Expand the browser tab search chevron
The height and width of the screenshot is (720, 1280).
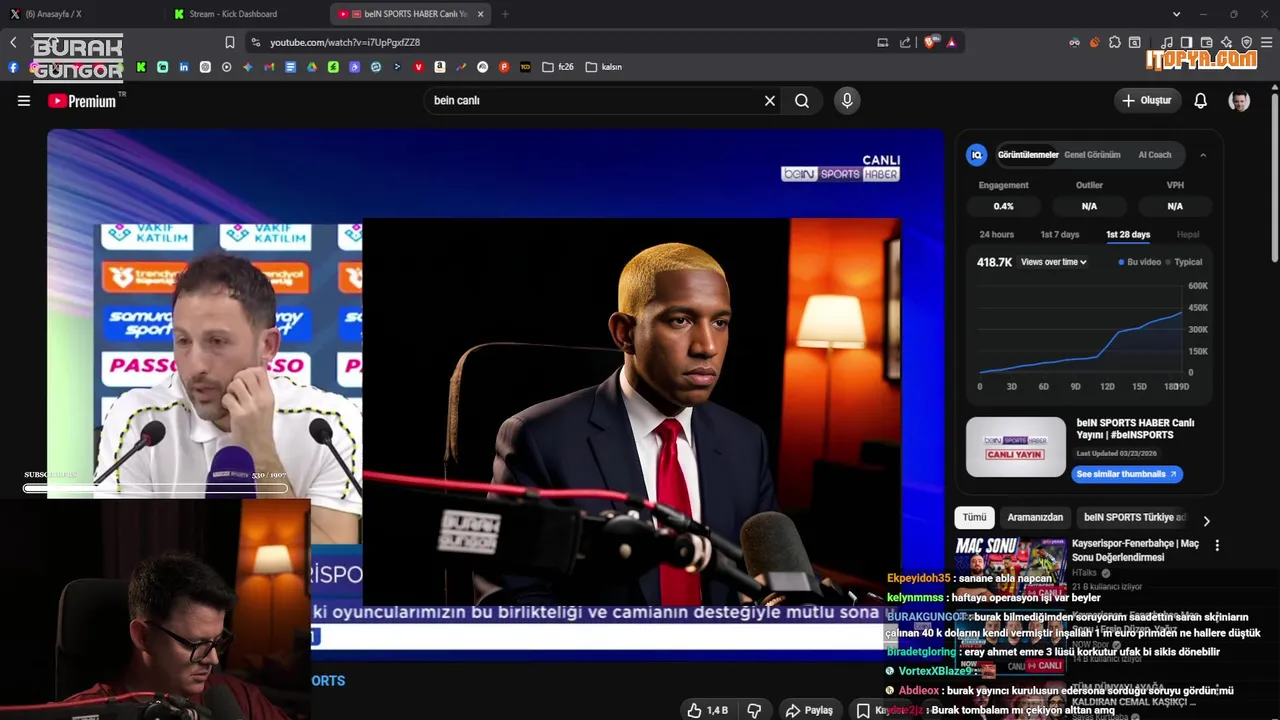click(x=1176, y=14)
